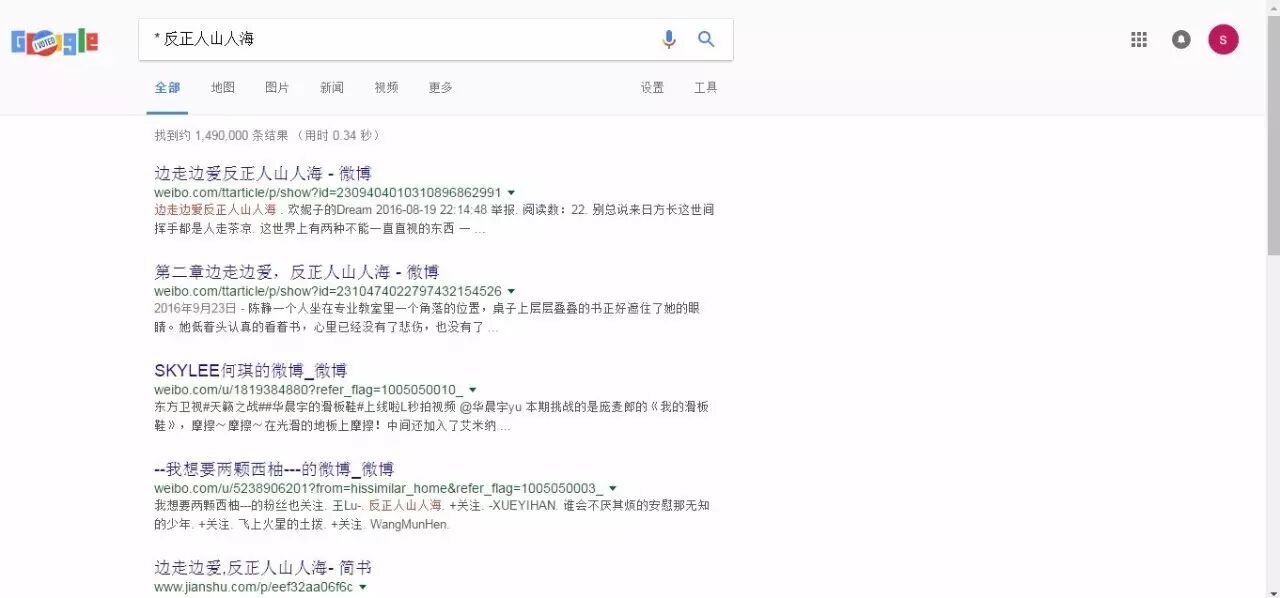Switch to the 视频 tab
Viewport: 1280px width, 598px height.
tap(386, 88)
